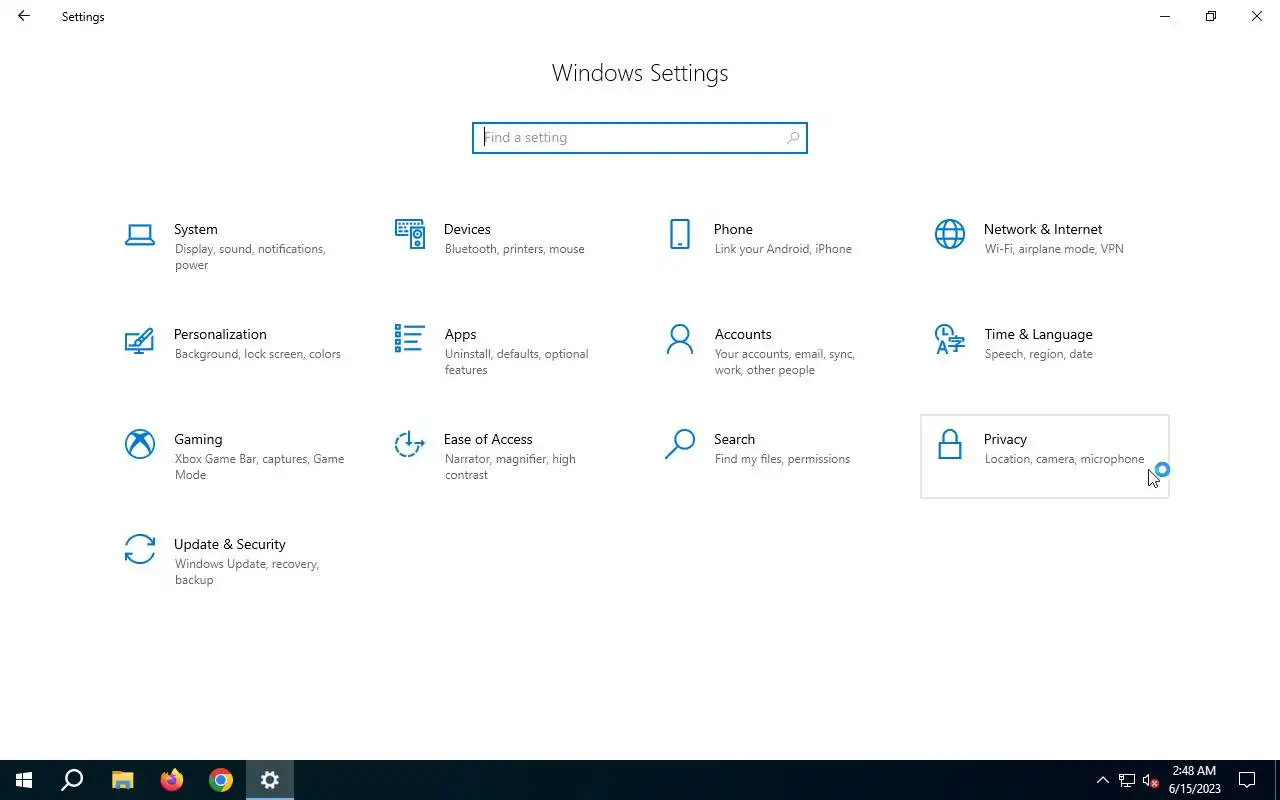Open the Gaming settings label
The height and width of the screenshot is (800, 1280).
(x=198, y=439)
